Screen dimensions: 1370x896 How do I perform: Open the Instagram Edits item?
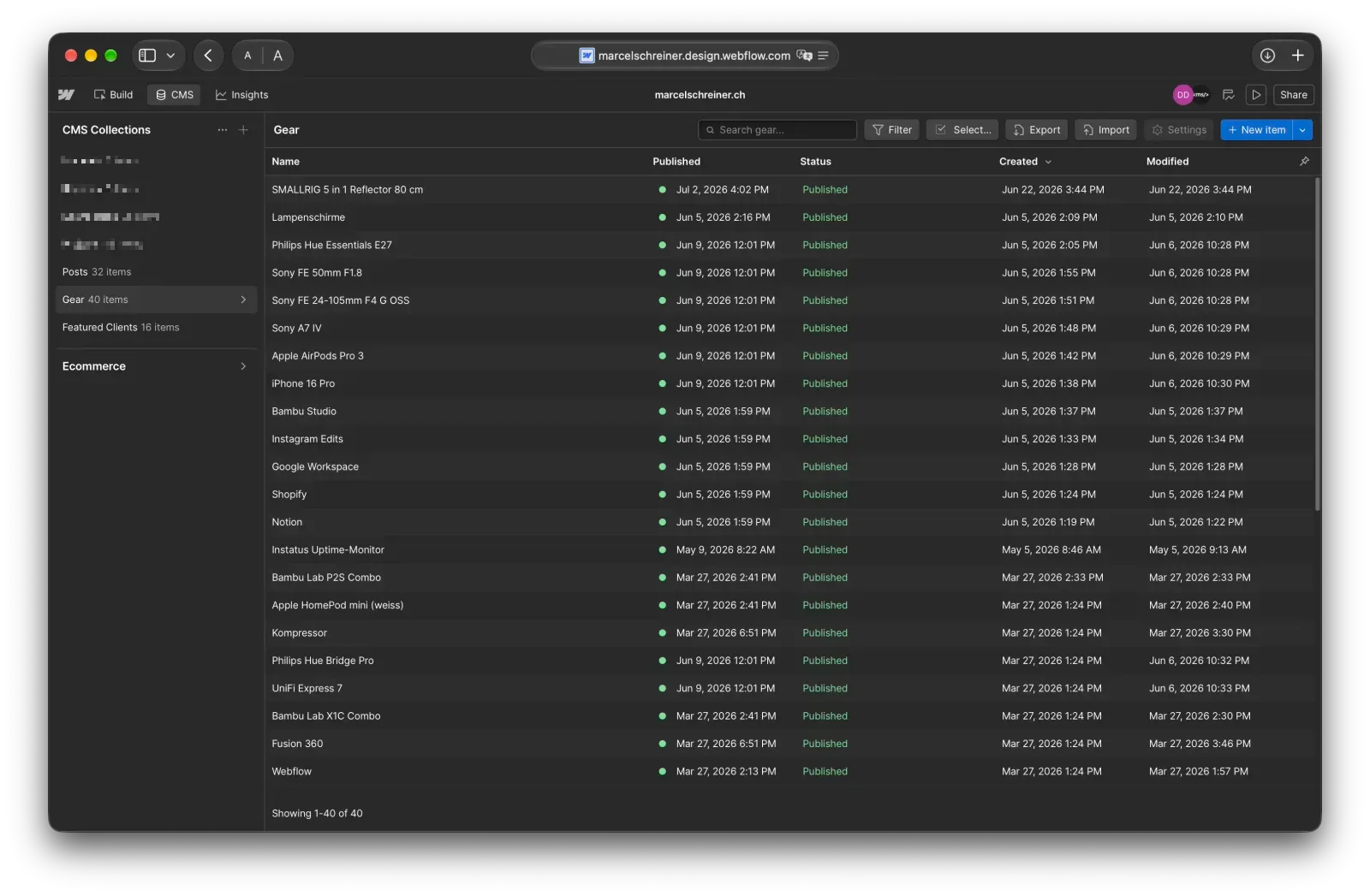[x=307, y=439]
